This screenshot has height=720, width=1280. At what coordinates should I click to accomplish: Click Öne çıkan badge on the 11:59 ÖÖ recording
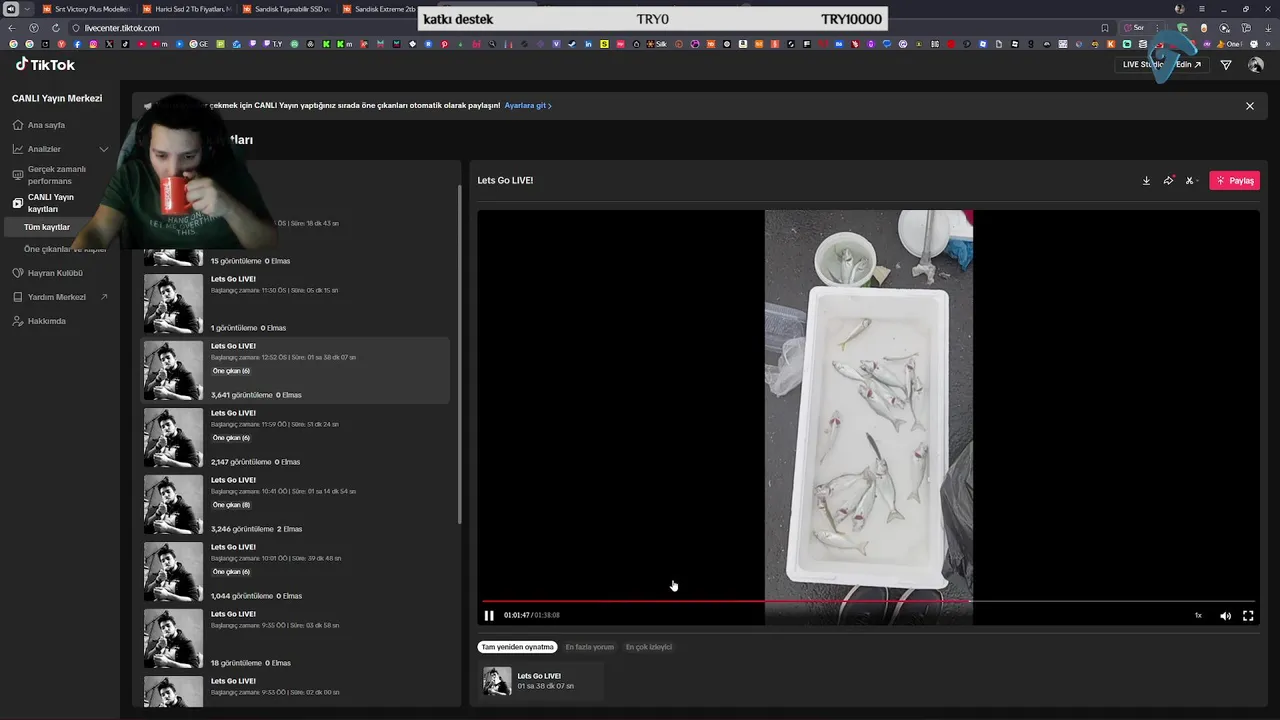pyautogui.click(x=231, y=438)
